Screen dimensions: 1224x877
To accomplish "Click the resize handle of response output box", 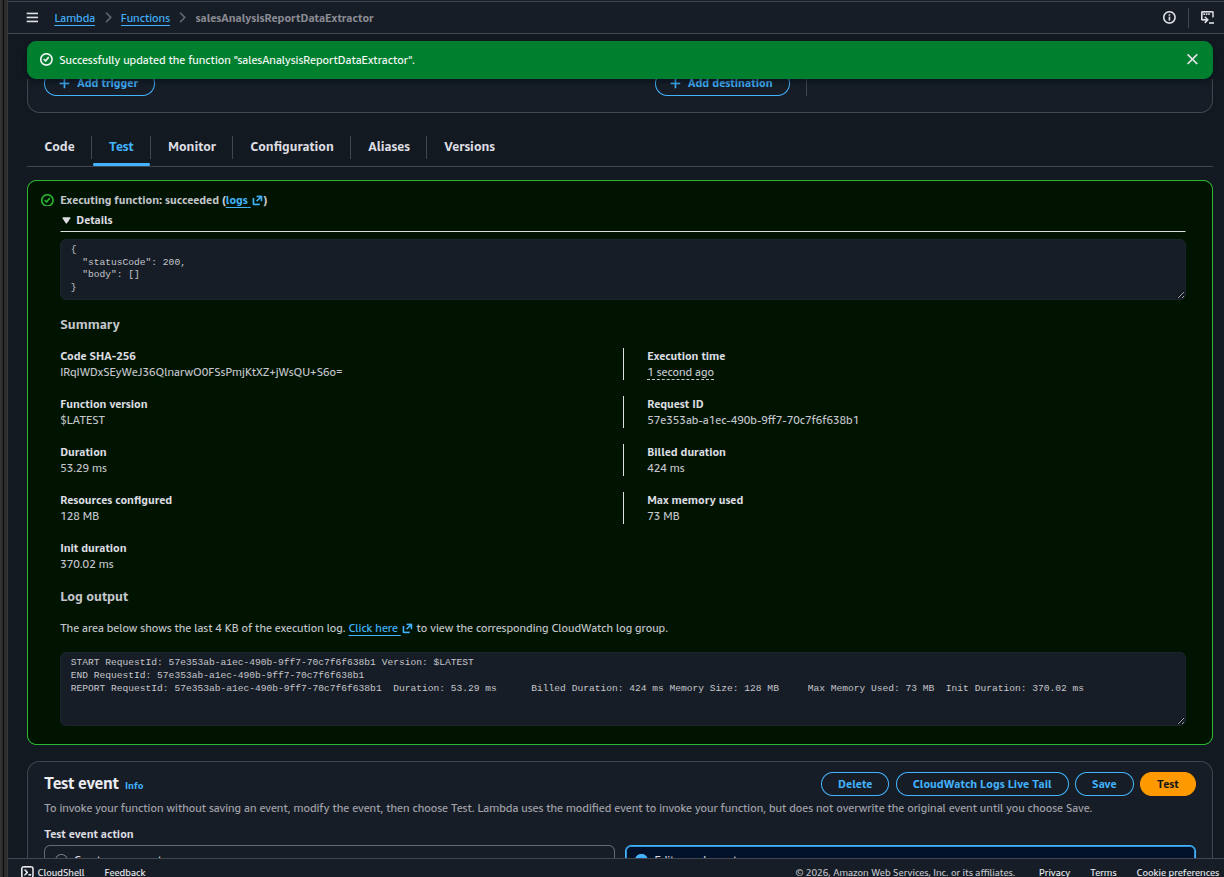I will click(1180, 294).
